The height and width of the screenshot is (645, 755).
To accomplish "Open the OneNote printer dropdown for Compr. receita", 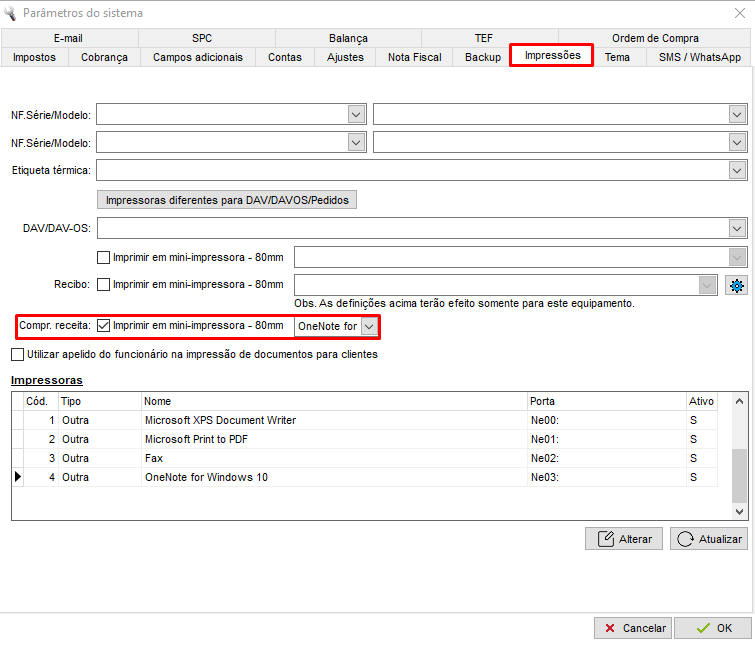I will (369, 327).
